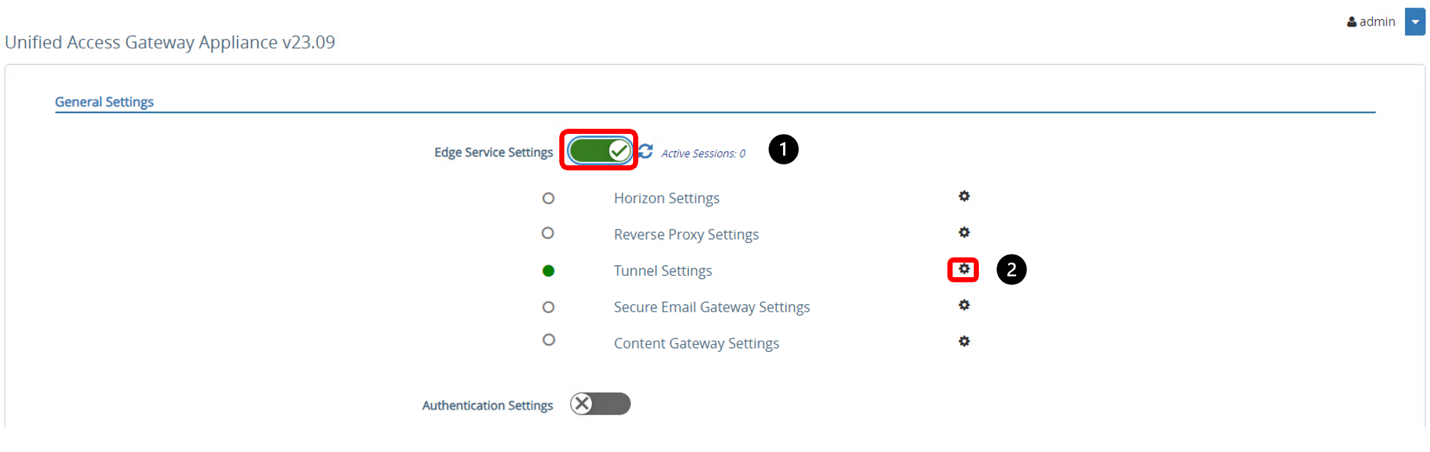Open Secure Email Gateway Settings gear

(964, 305)
